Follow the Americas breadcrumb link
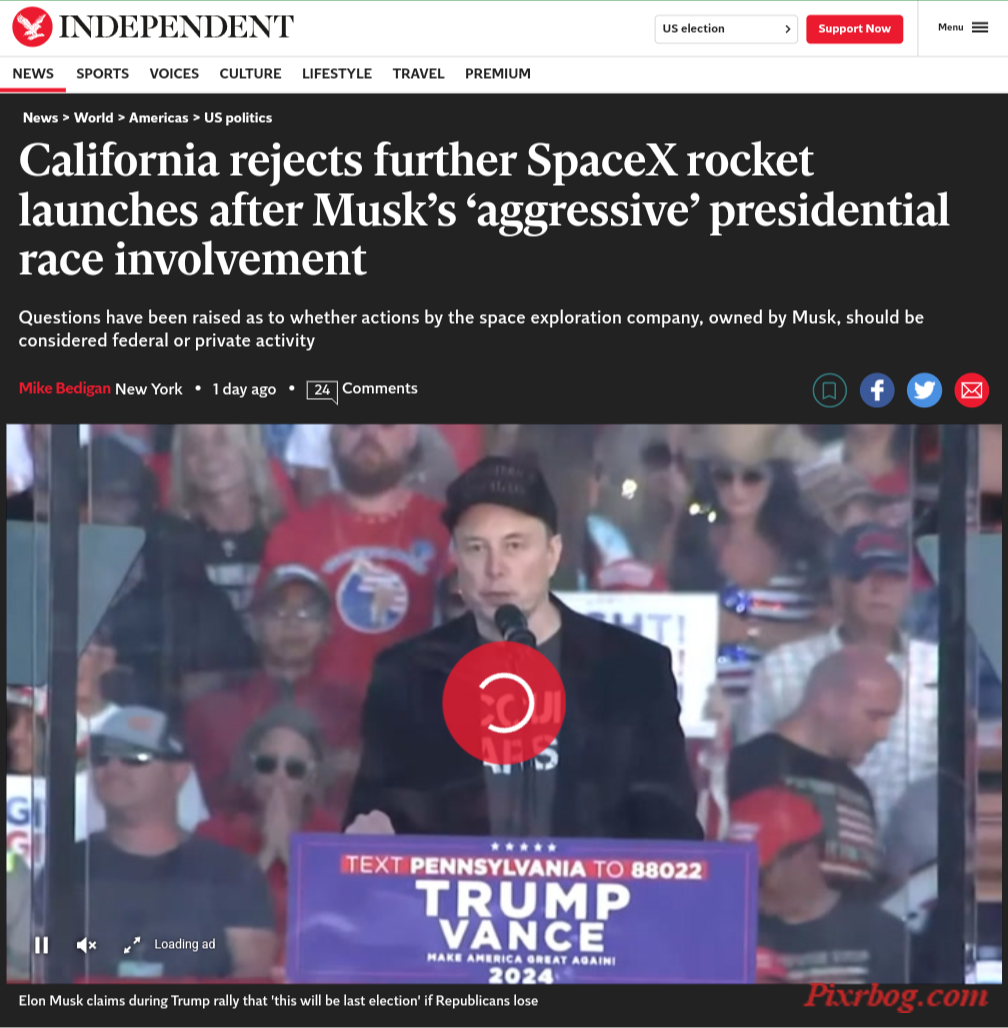The width and height of the screenshot is (1008, 1028). [x=158, y=118]
